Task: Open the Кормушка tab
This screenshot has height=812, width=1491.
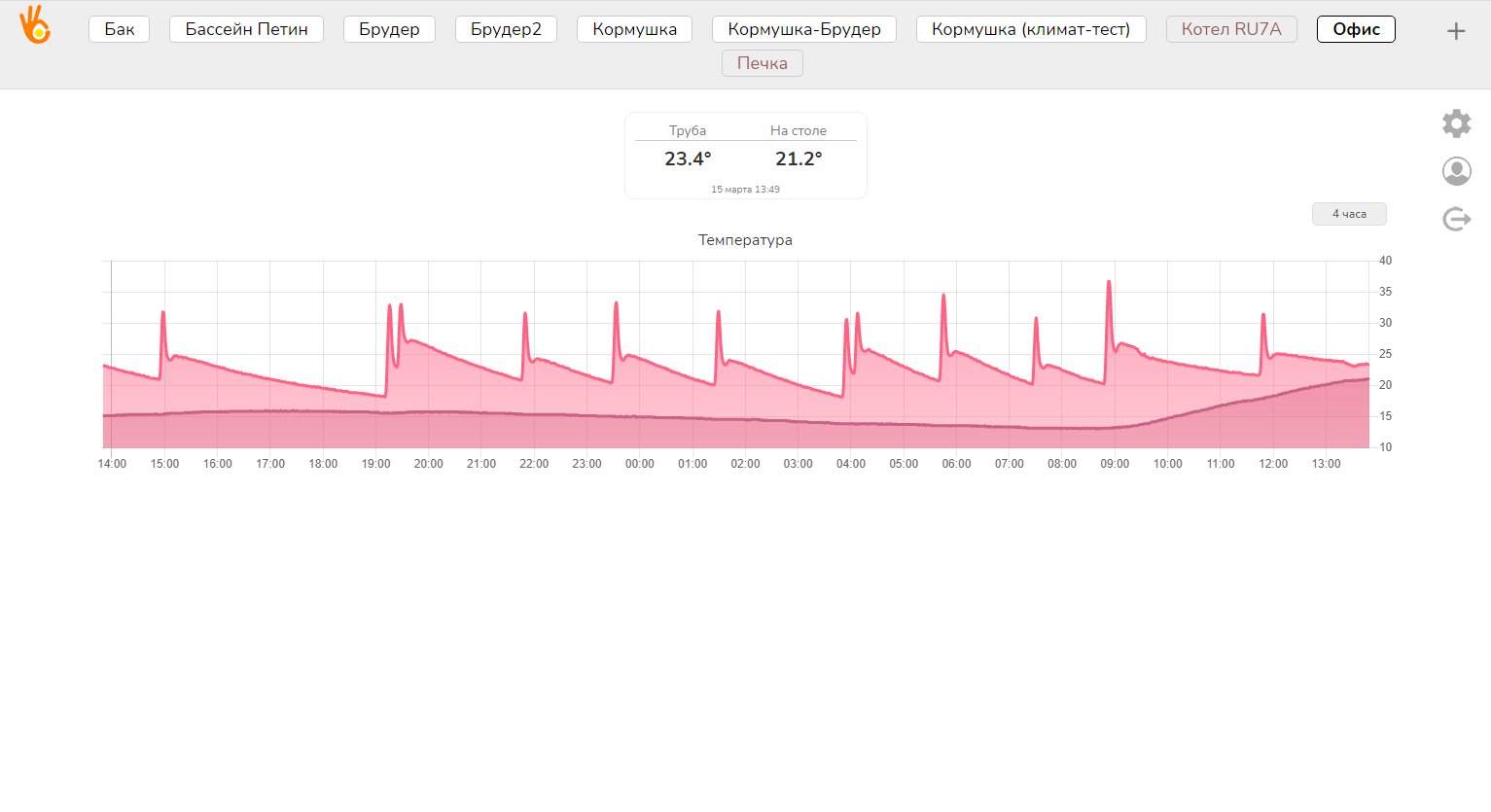Action: [634, 29]
